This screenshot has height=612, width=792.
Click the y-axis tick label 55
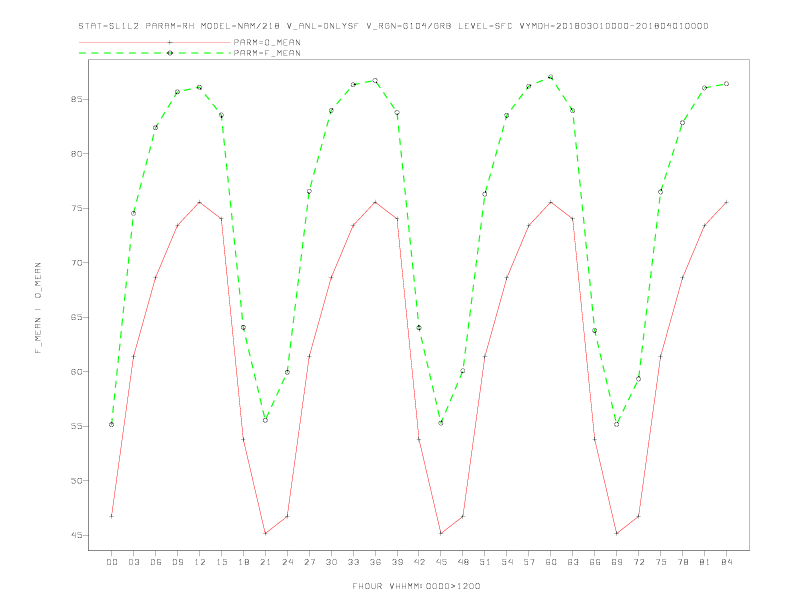pos(76,427)
